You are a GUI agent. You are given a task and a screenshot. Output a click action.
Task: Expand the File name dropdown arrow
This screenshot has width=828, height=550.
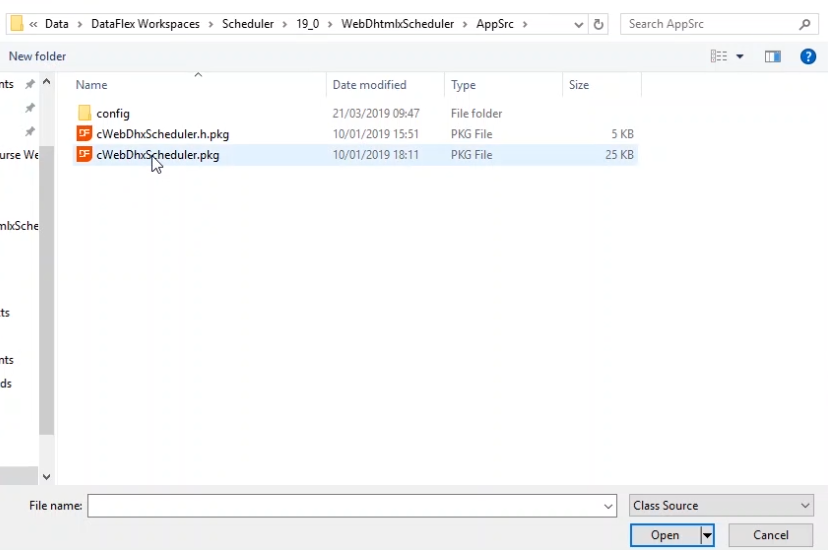point(608,507)
